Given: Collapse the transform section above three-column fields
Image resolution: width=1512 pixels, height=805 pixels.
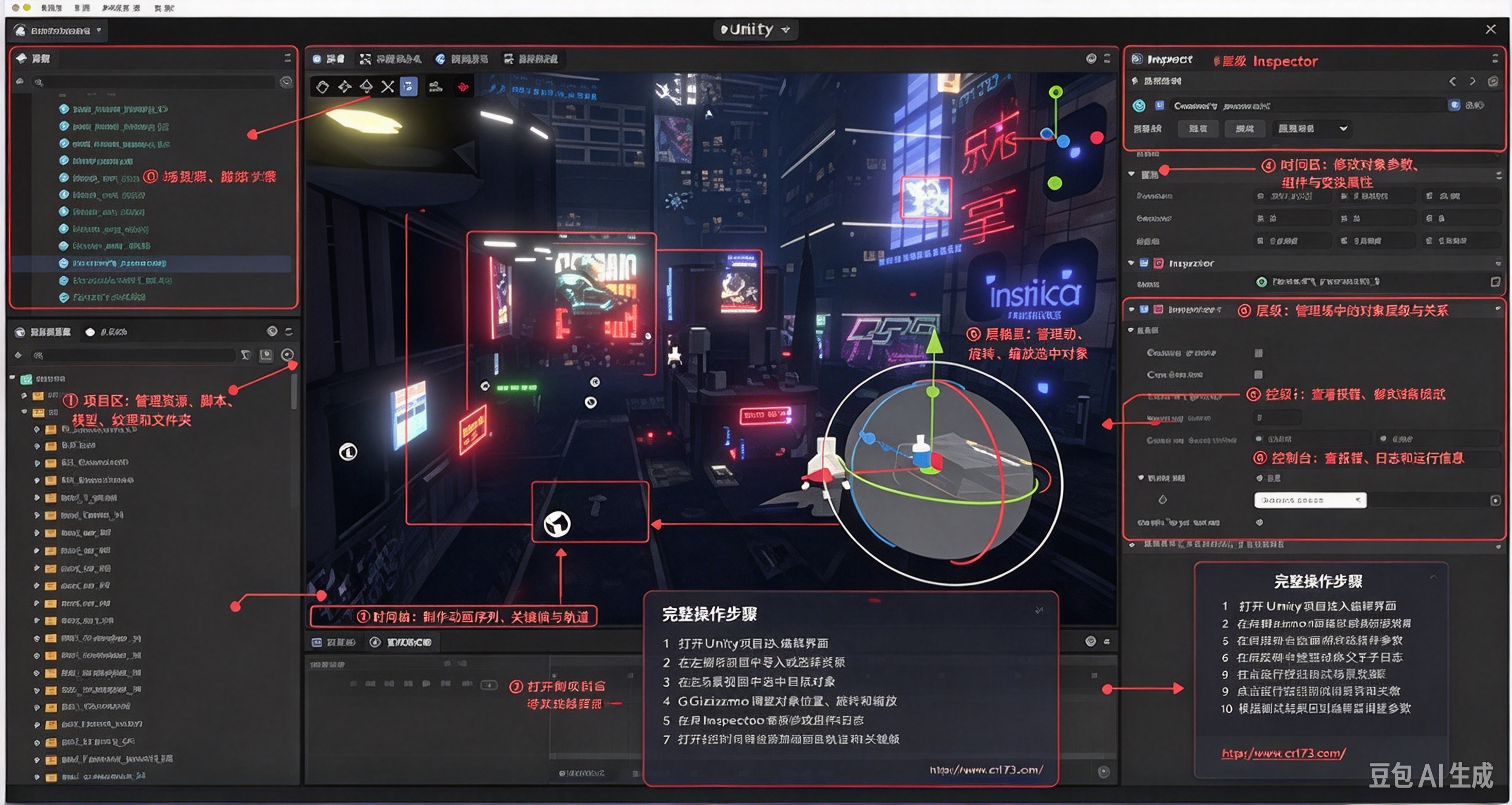Looking at the screenshot, I should pyautogui.click(x=1131, y=174).
